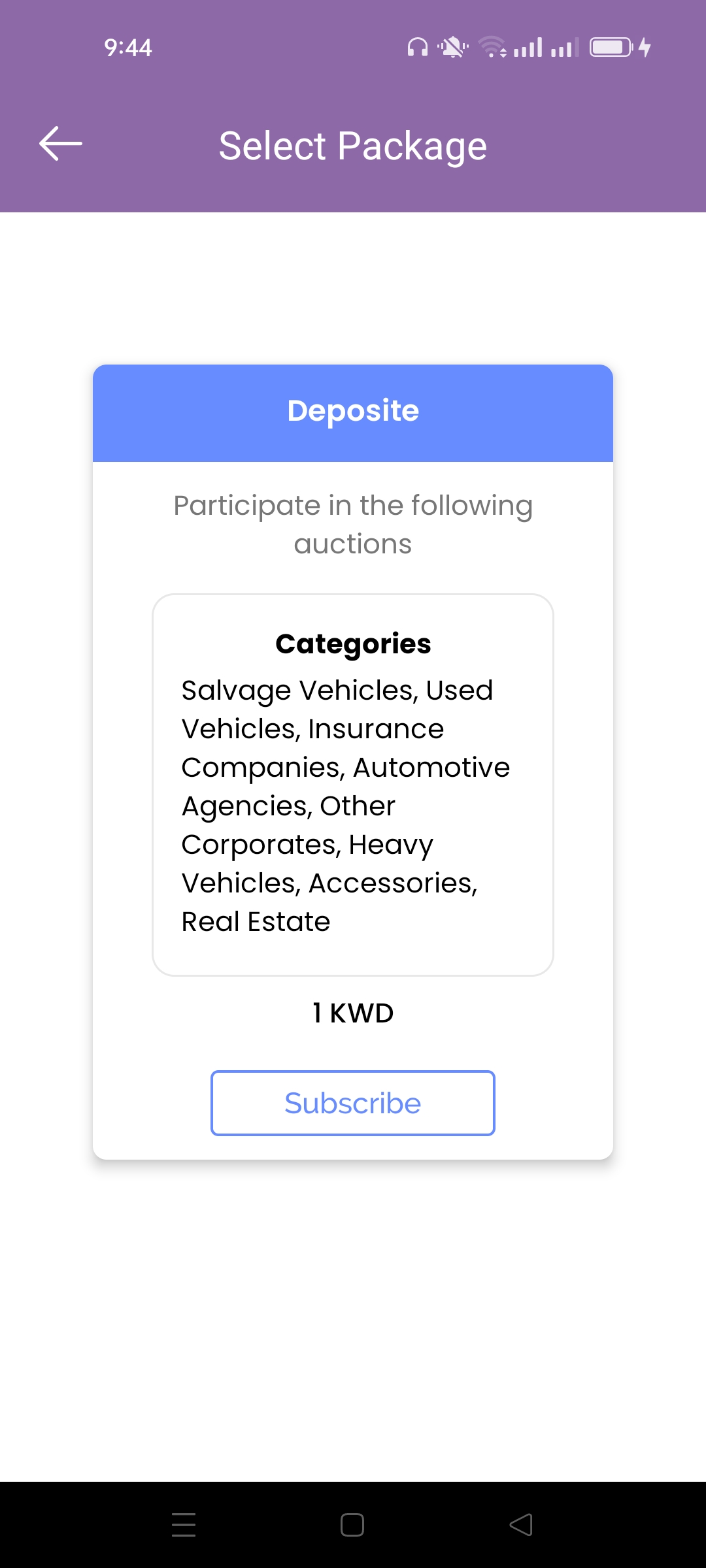Tap the Real Estate category text
The image size is (706, 1568).
pos(256,922)
